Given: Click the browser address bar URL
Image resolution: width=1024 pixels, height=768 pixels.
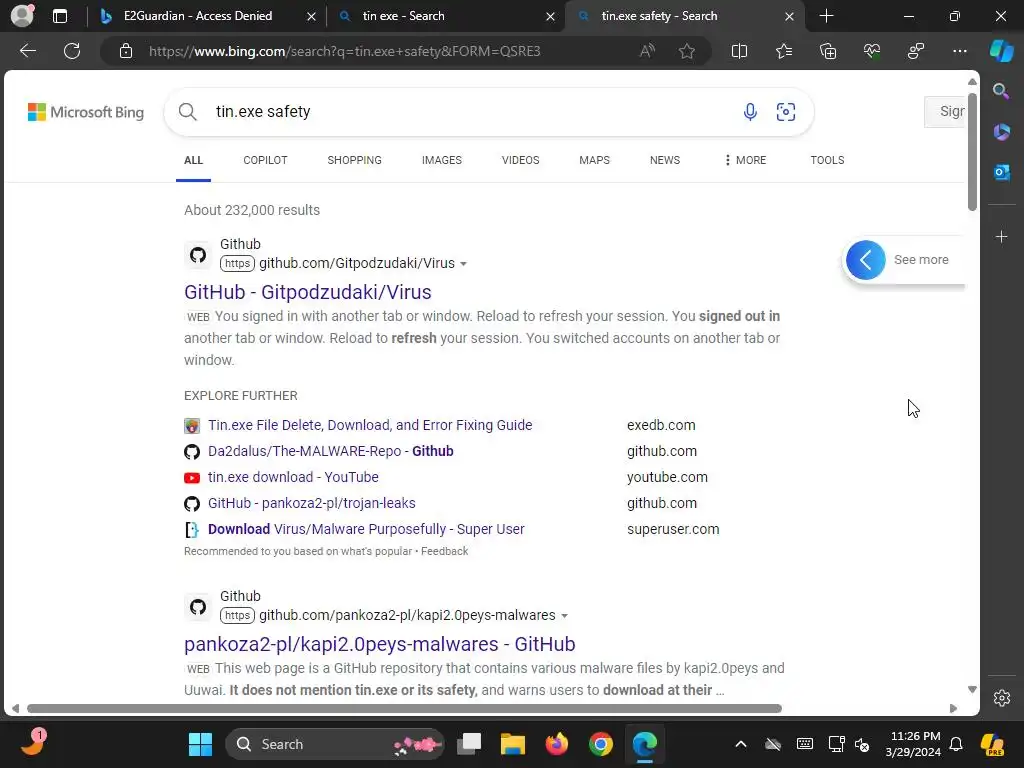Looking at the screenshot, I should click(344, 51).
